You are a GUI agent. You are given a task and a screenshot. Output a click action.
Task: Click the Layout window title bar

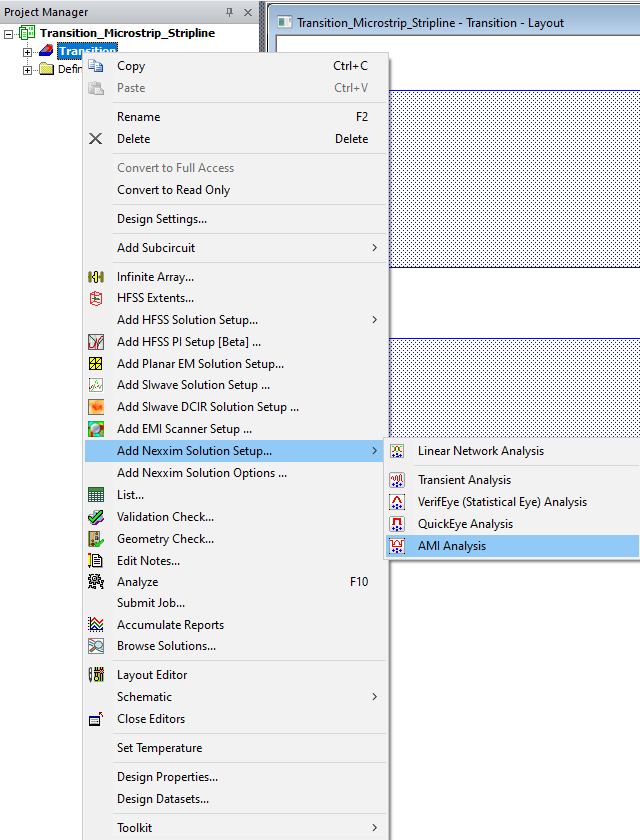(455, 22)
